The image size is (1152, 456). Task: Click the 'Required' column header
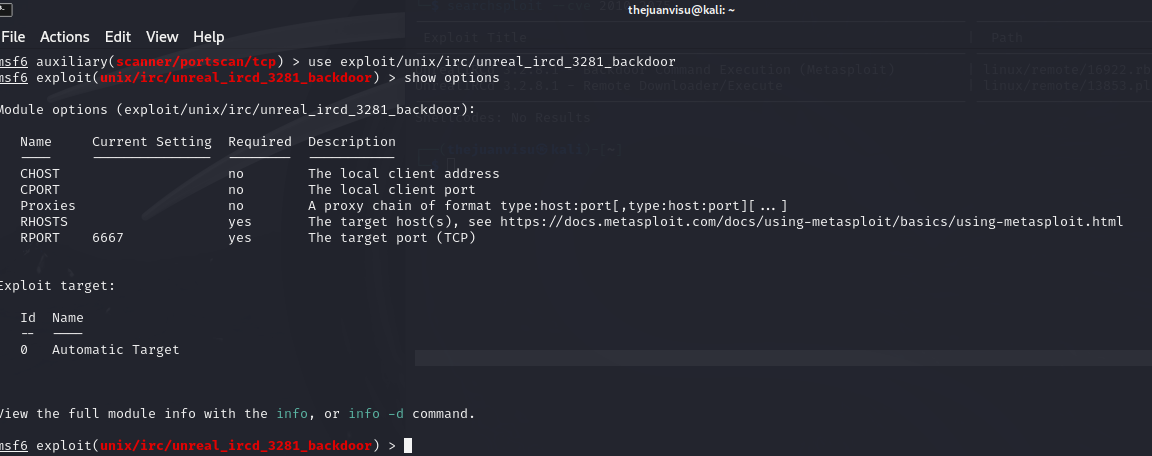click(x=260, y=142)
